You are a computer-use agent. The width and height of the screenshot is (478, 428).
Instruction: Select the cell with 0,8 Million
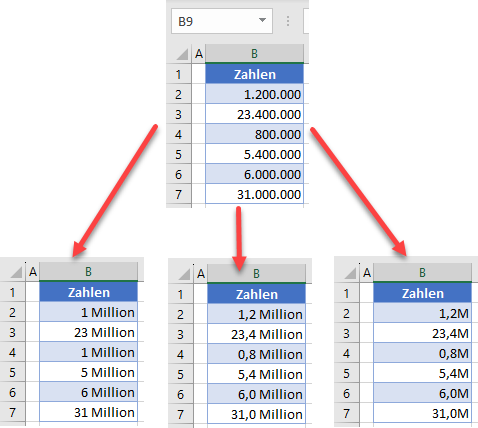point(256,354)
